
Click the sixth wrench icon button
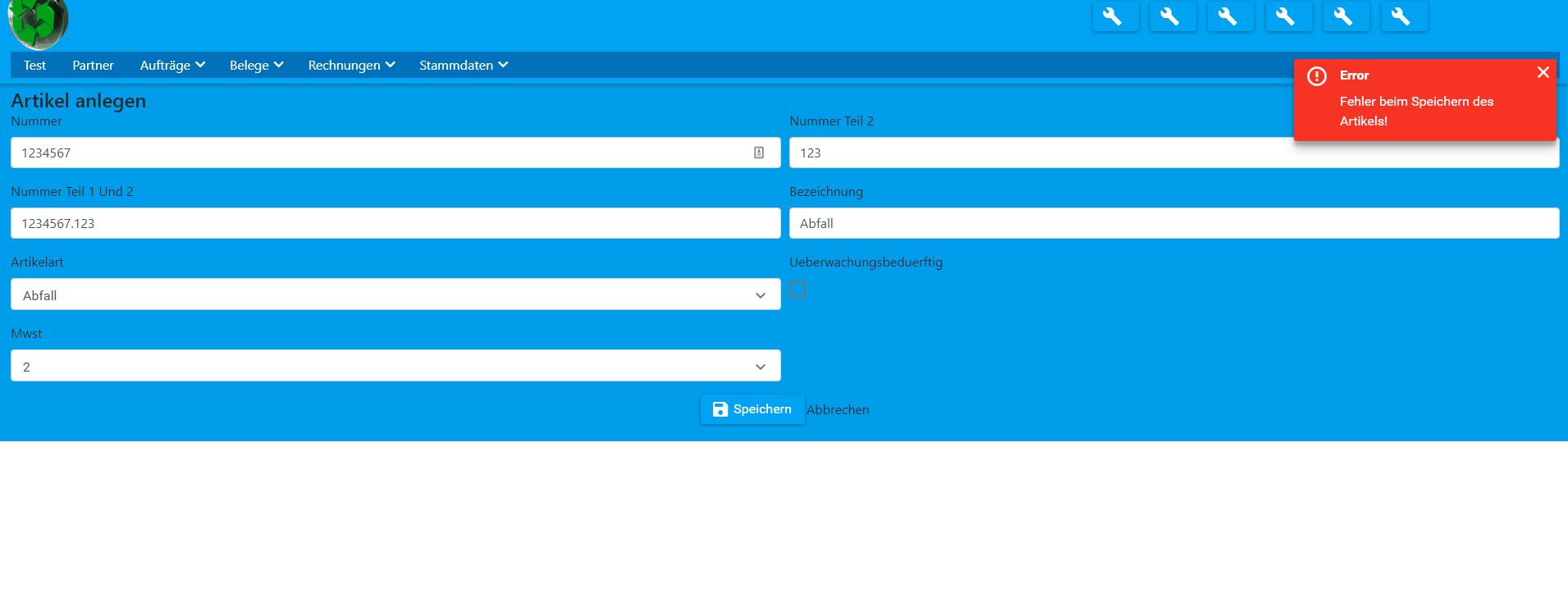click(1404, 16)
